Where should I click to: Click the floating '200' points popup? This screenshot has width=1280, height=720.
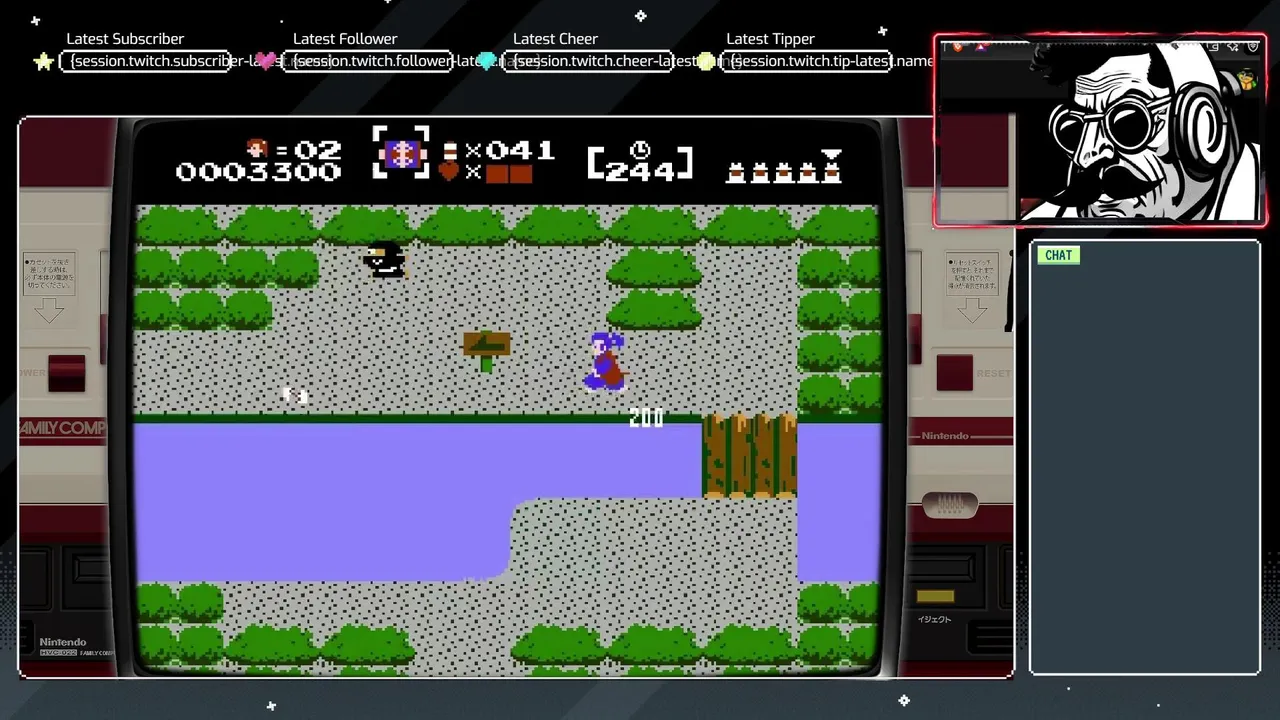pos(646,418)
